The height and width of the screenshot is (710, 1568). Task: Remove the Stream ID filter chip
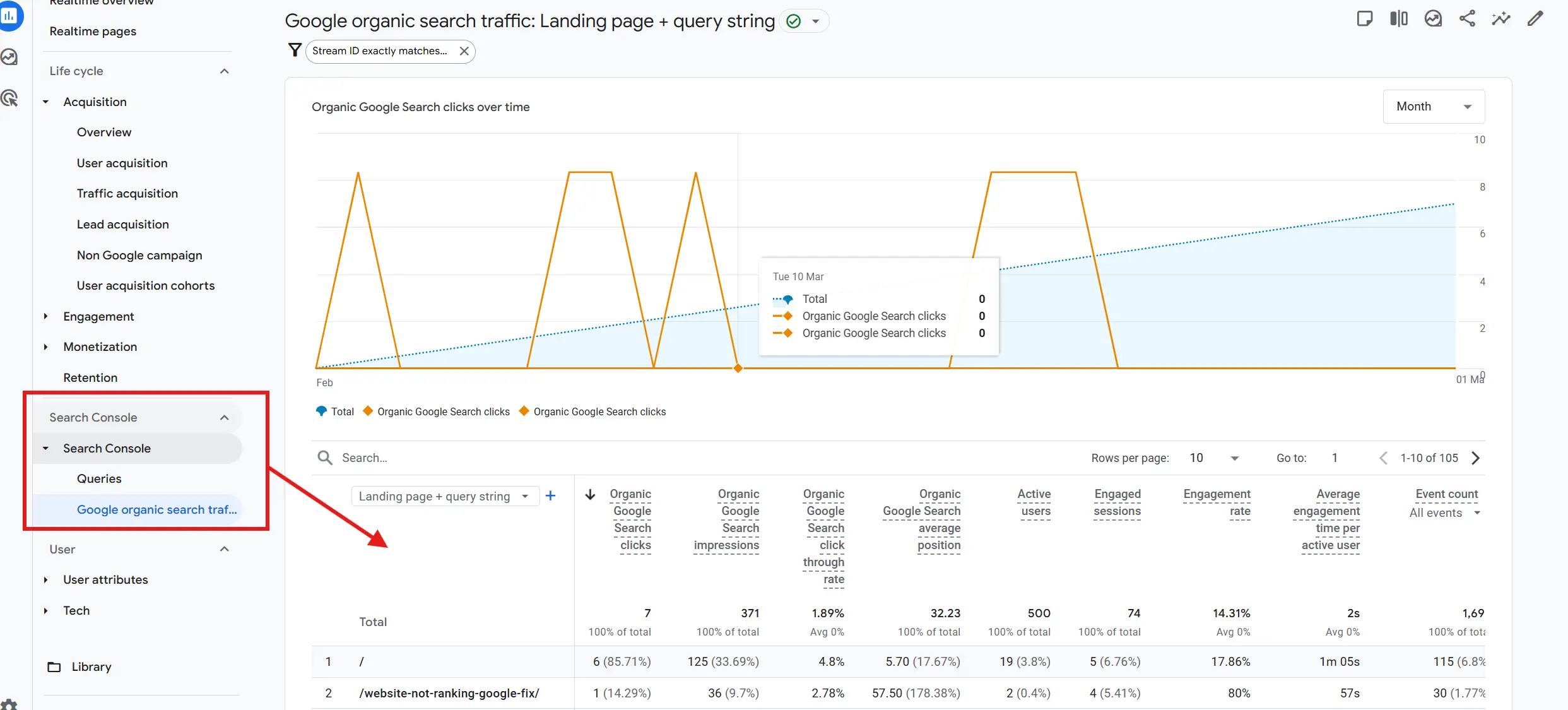[464, 51]
